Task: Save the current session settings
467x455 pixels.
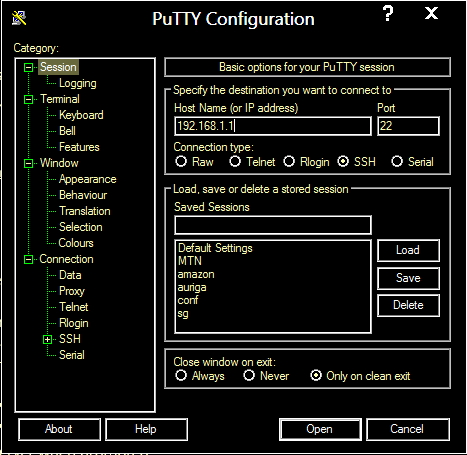Action: (x=408, y=278)
